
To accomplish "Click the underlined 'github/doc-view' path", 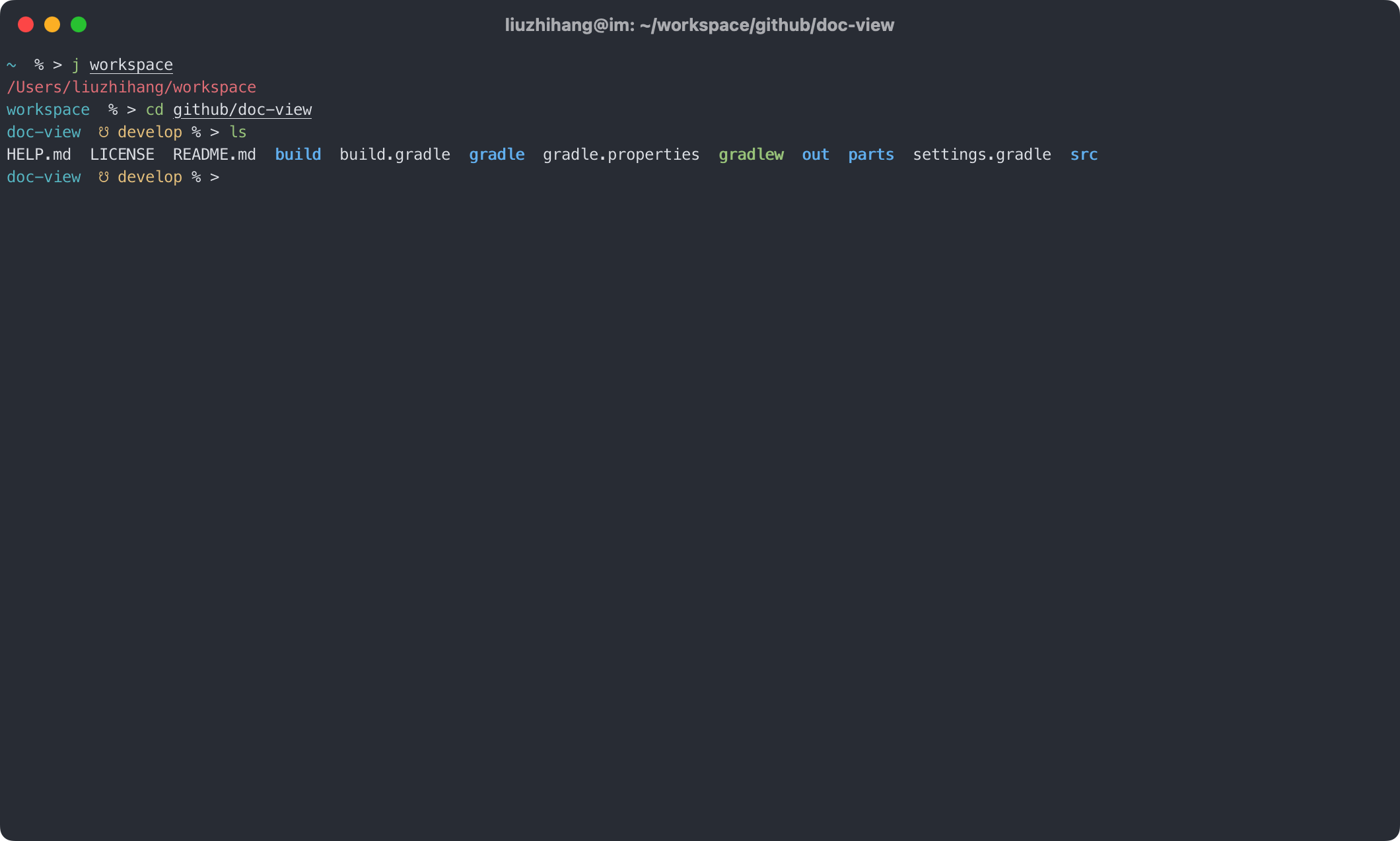I will (242, 110).
